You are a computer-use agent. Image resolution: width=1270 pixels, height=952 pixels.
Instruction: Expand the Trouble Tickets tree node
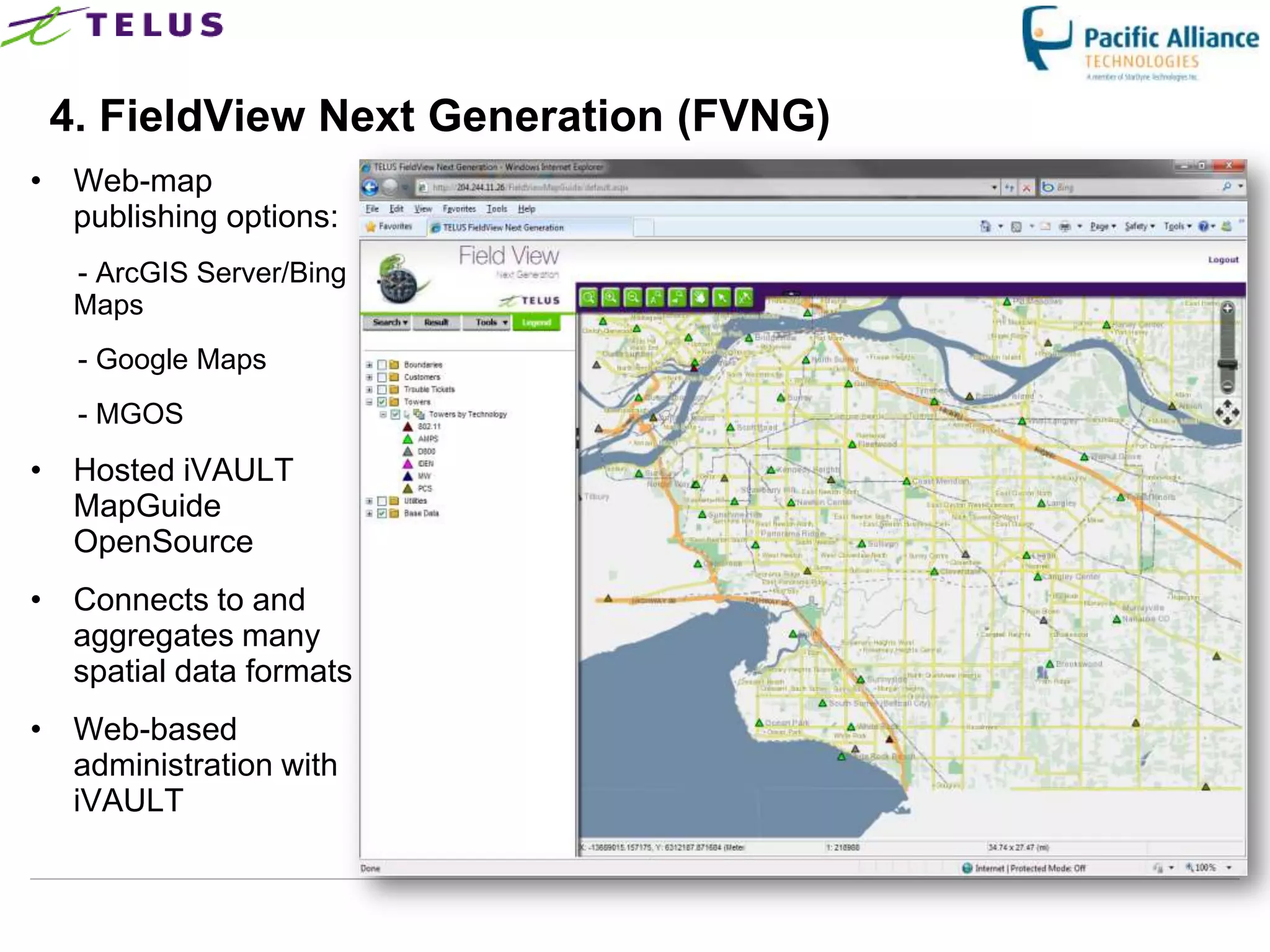point(369,390)
